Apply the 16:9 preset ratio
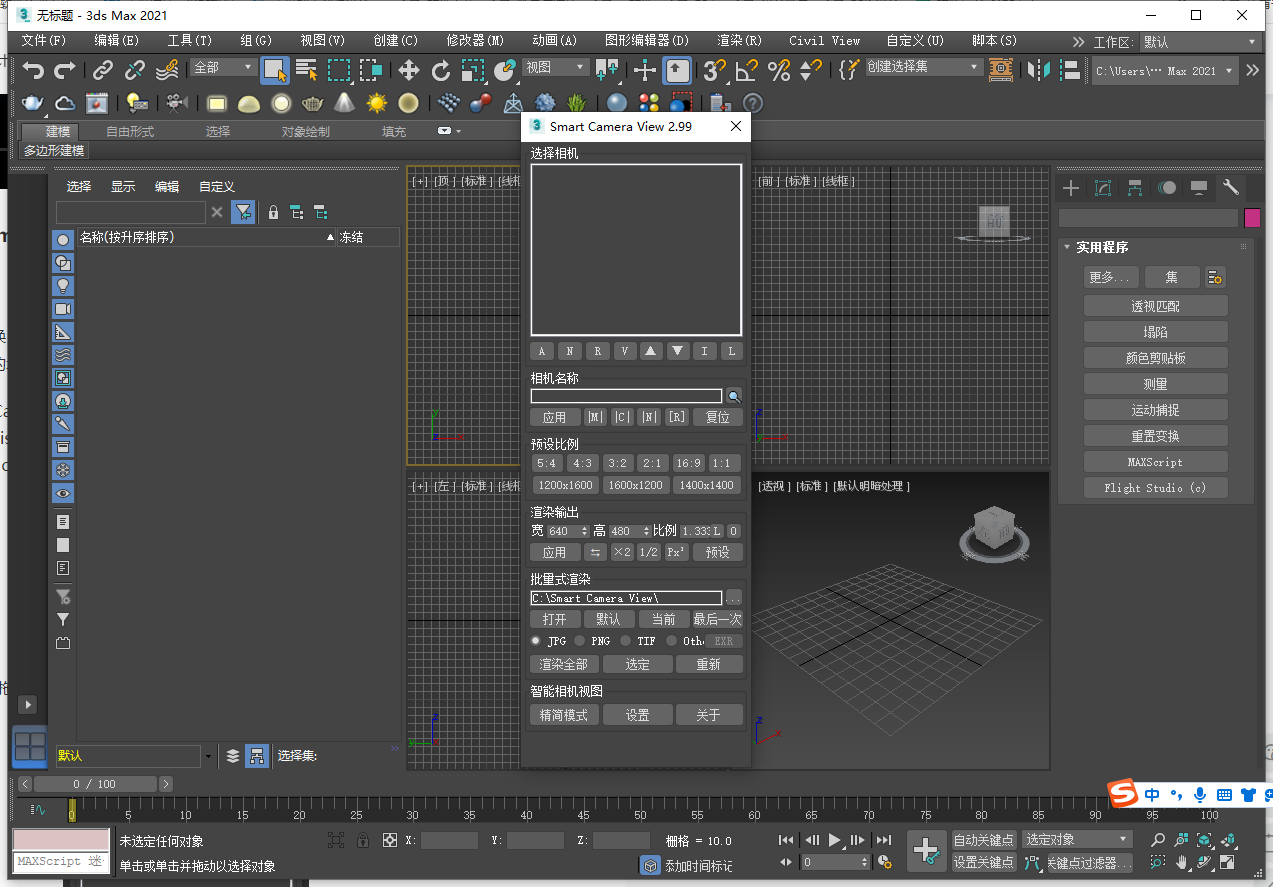1273x887 pixels. 690,463
